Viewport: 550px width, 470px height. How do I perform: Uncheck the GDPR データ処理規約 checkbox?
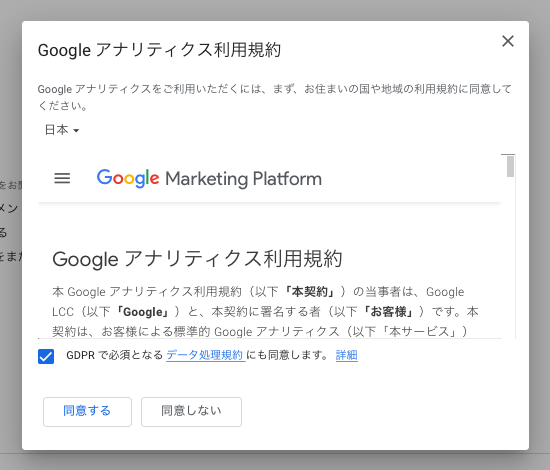[x=46, y=356]
